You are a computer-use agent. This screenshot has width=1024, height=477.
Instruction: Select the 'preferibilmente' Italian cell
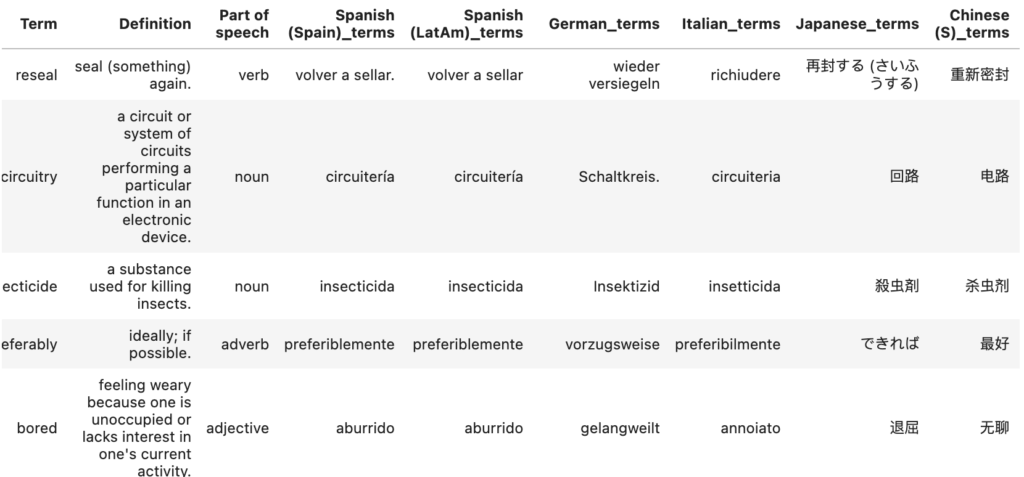point(727,344)
